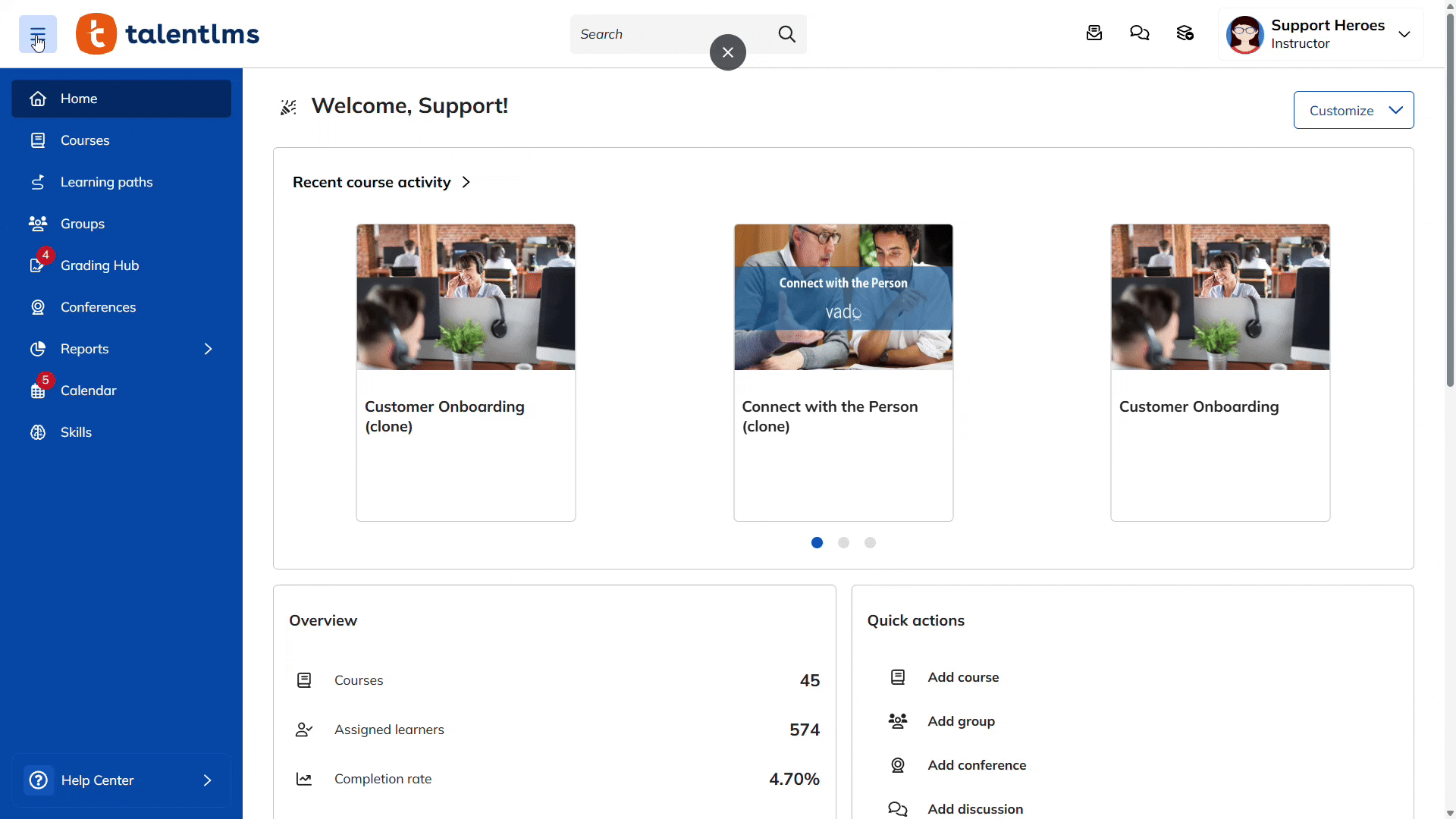Open Connect with the Person course thumbnail
Viewport: 1456px width, 819px height.
click(x=843, y=297)
